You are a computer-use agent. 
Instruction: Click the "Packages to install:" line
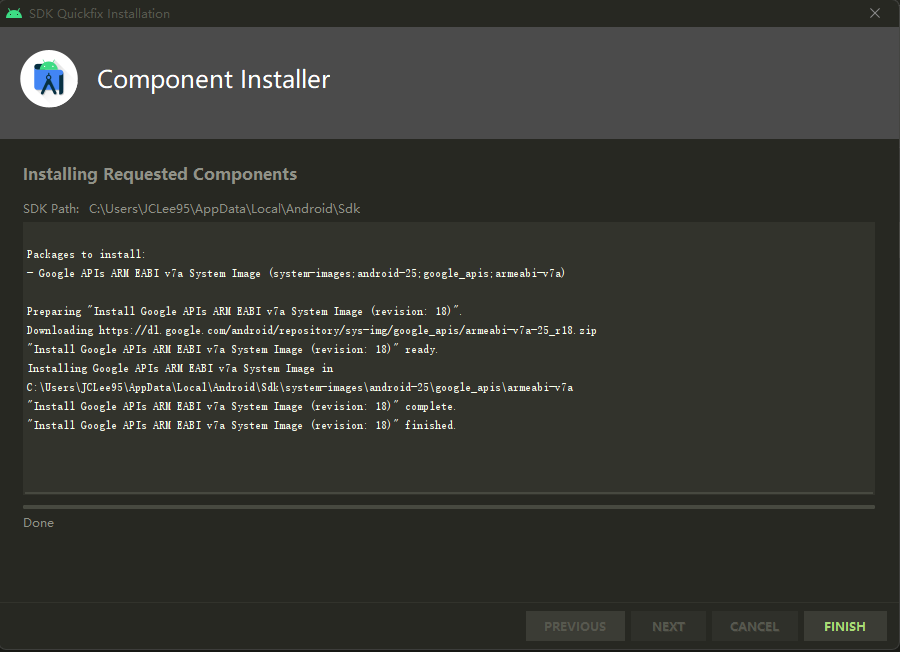click(86, 254)
